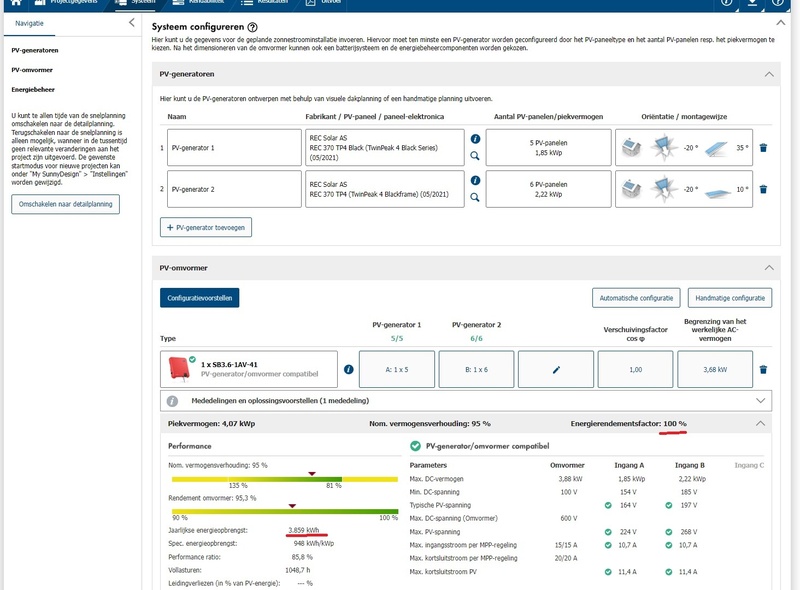Click the red inverter thumbnail image
Viewport: 800px width, 590px height.
(x=179, y=368)
